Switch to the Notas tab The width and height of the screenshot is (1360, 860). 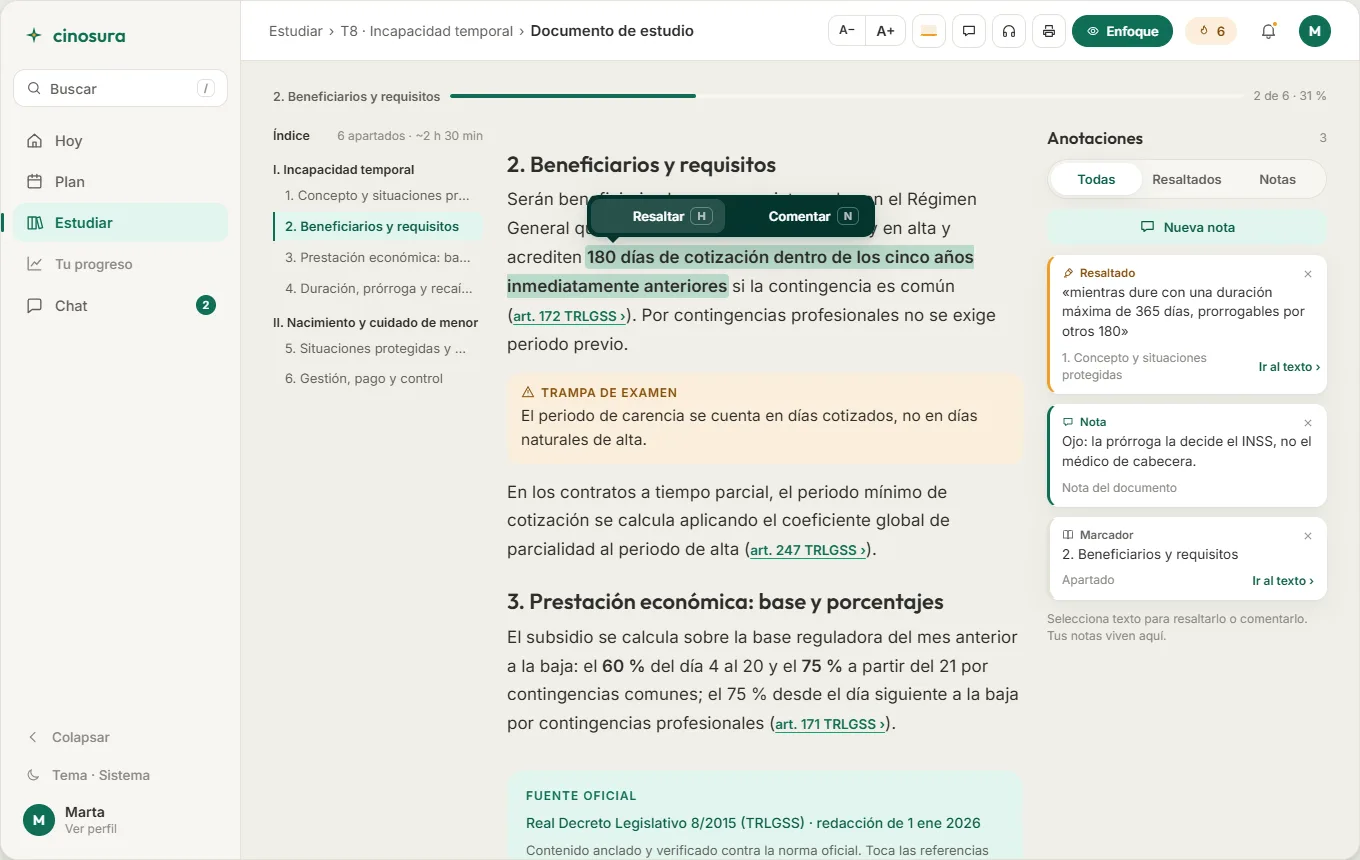click(x=1277, y=180)
